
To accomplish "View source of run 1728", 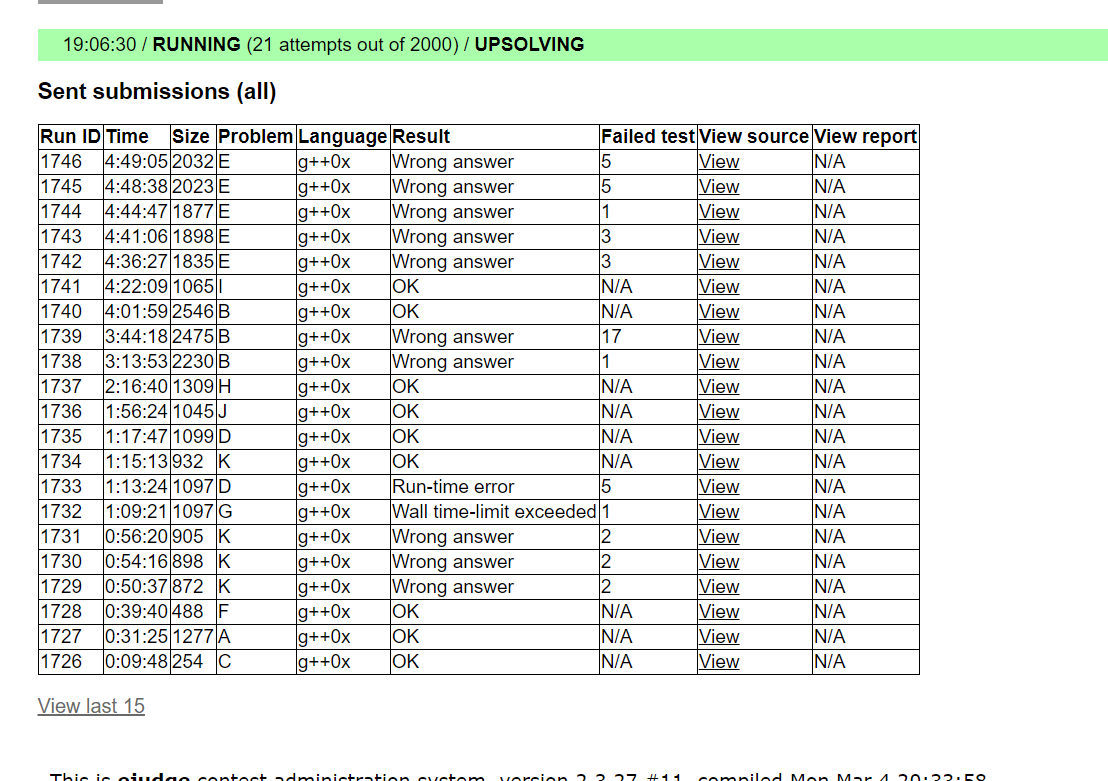I will (719, 612).
